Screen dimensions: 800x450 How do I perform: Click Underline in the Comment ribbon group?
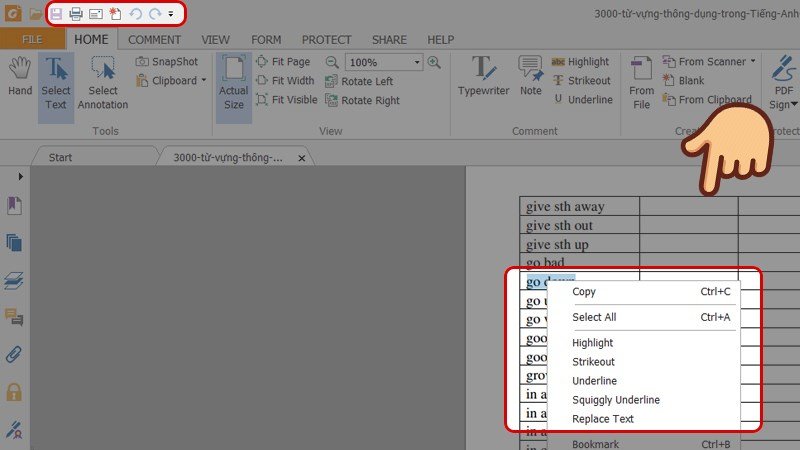click(x=582, y=99)
